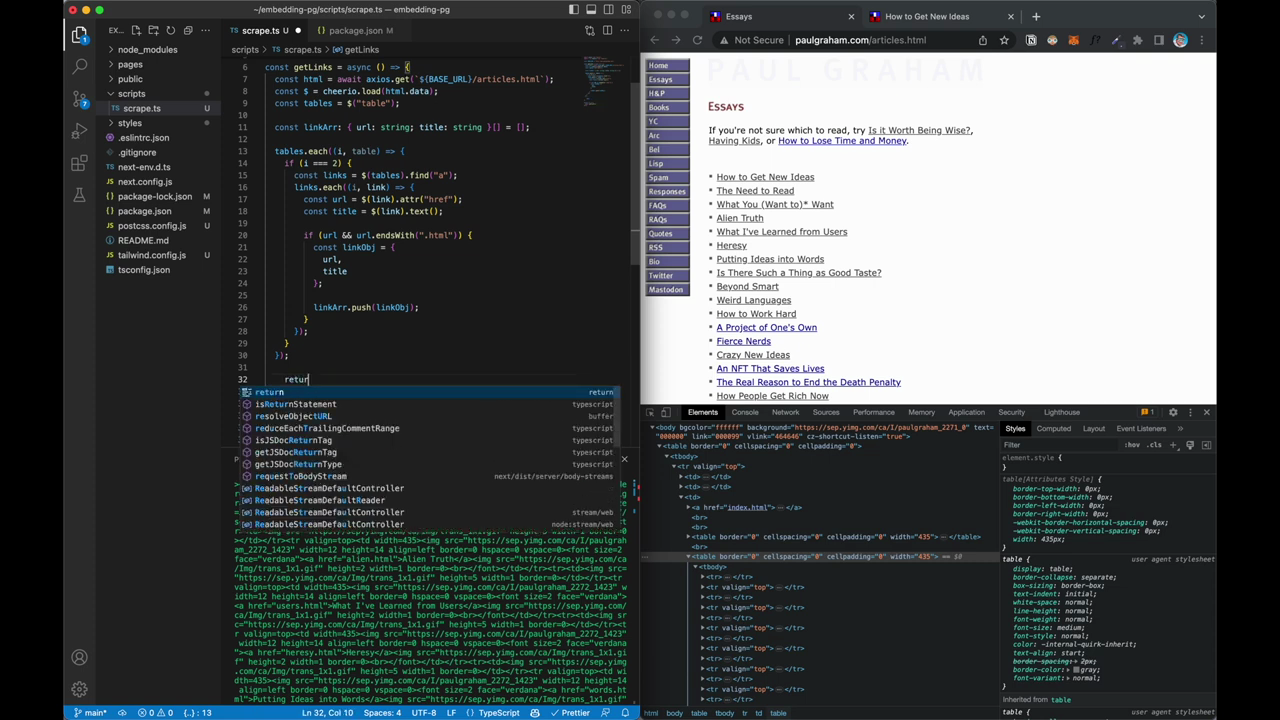Focus the Styles Filter input field
Viewport: 1280px width, 720px height.
(x=1060, y=445)
